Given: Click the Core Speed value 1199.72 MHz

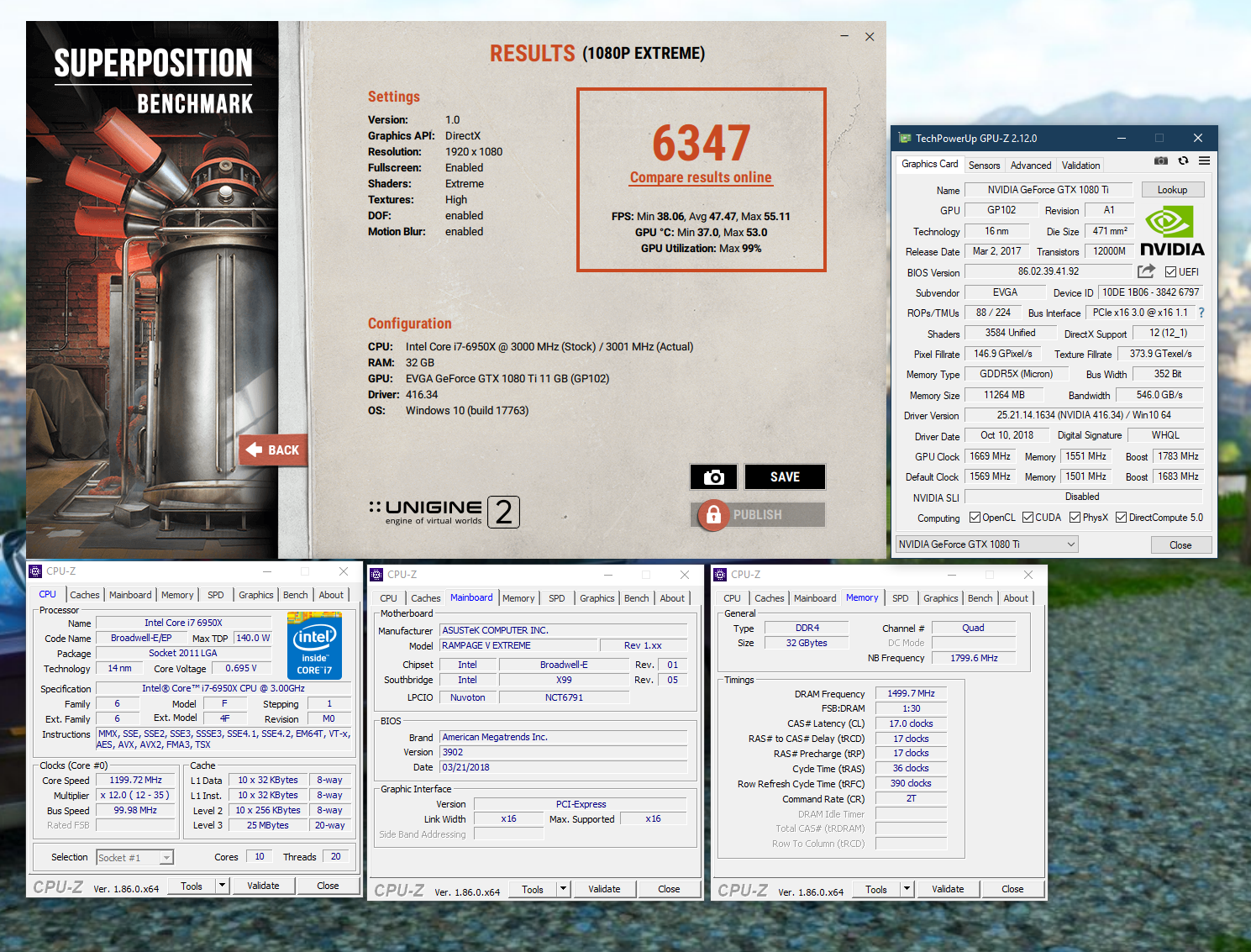Looking at the screenshot, I should point(135,780).
